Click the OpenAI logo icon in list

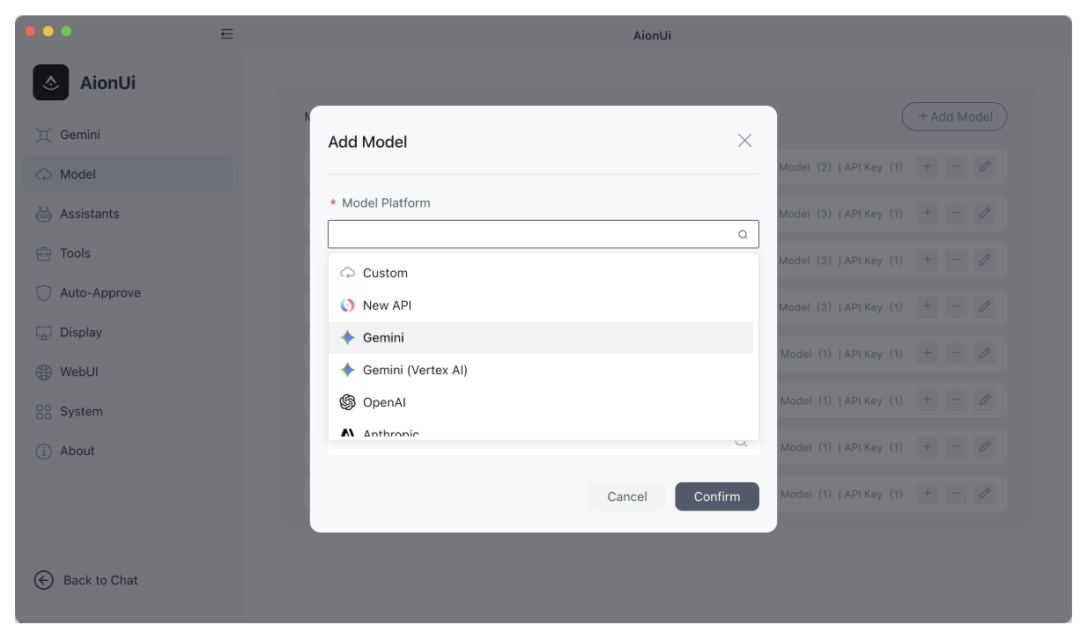click(x=348, y=402)
